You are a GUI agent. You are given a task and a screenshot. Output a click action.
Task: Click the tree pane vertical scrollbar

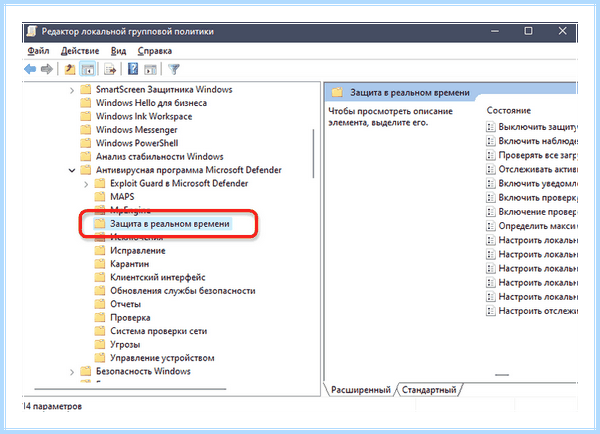[313, 153]
